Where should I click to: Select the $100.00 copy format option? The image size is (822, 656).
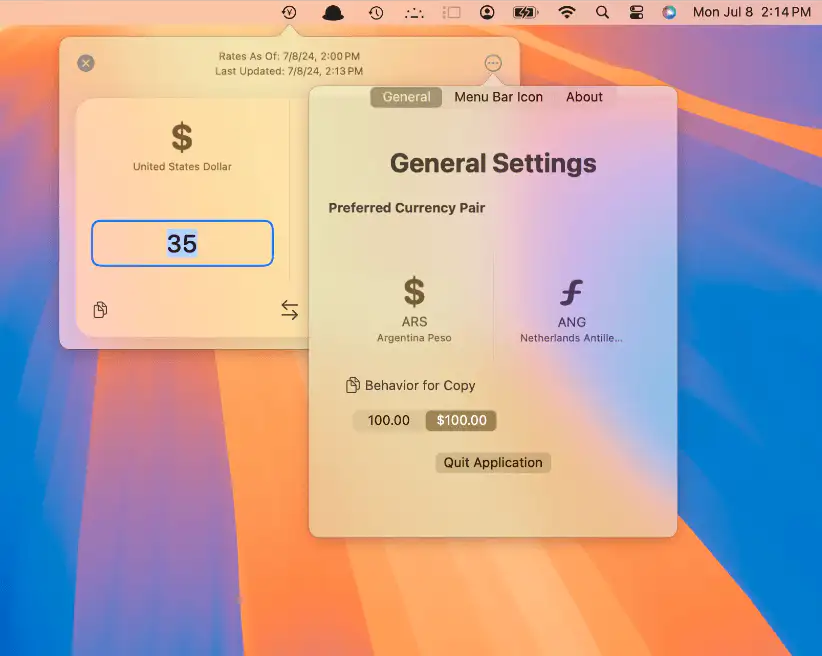pyautogui.click(x=461, y=421)
